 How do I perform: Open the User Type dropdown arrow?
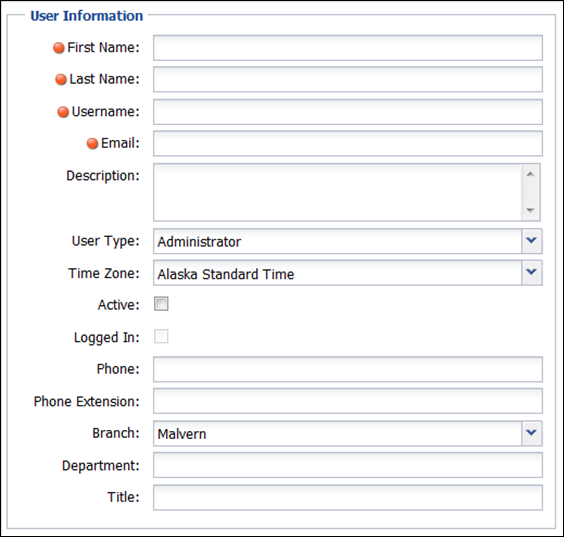[532, 241]
